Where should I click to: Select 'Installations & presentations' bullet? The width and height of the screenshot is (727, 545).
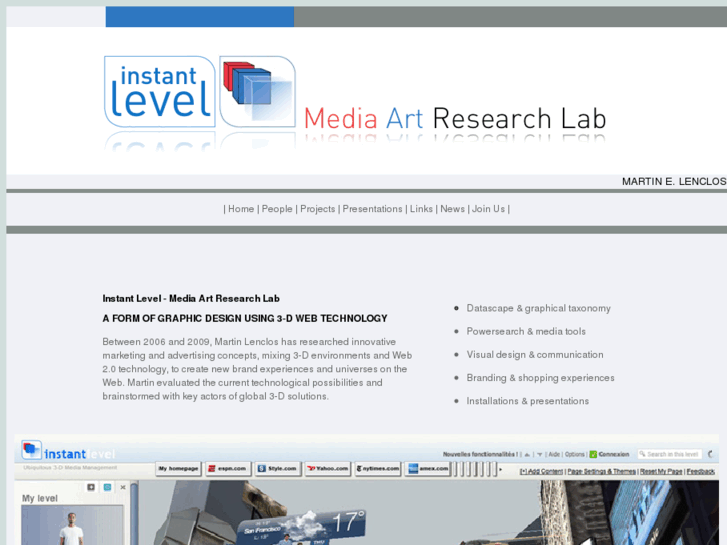528,401
